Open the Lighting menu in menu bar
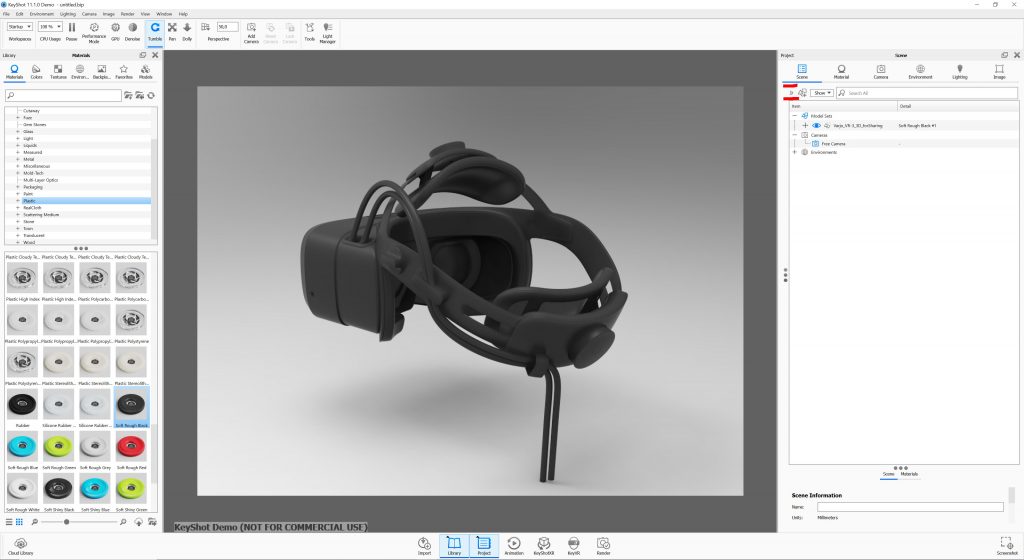Image resolution: width=1024 pixels, height=560 pixels. coord(68,13)
